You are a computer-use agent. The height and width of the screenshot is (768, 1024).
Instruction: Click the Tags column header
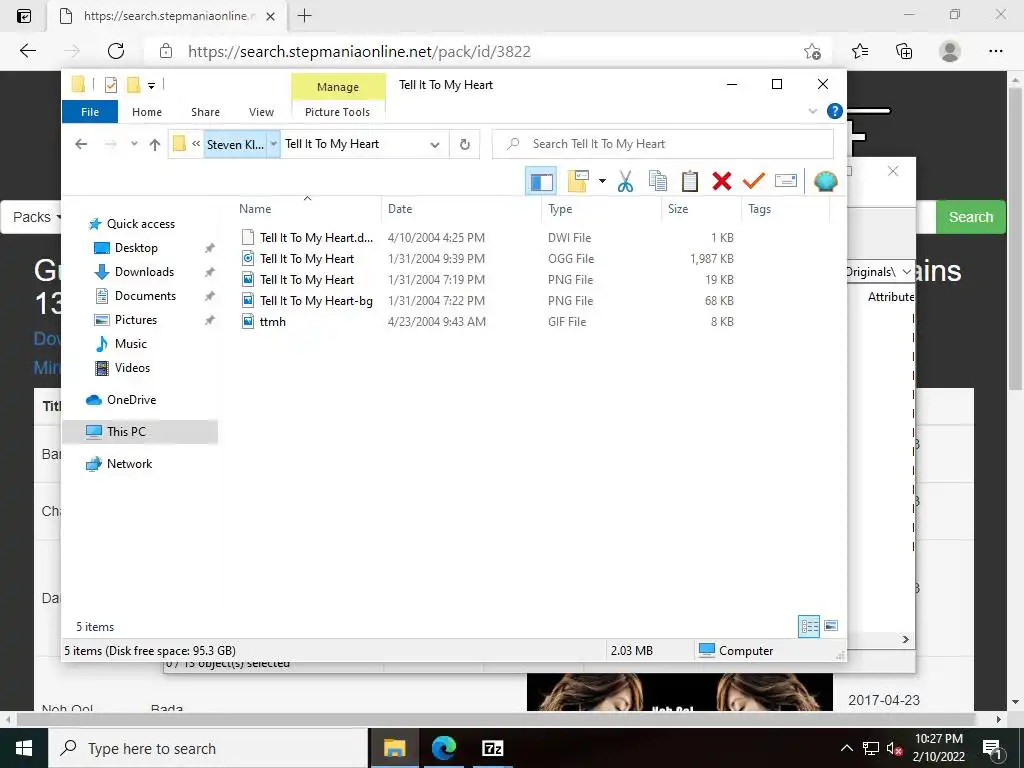(x=760, y=209)
